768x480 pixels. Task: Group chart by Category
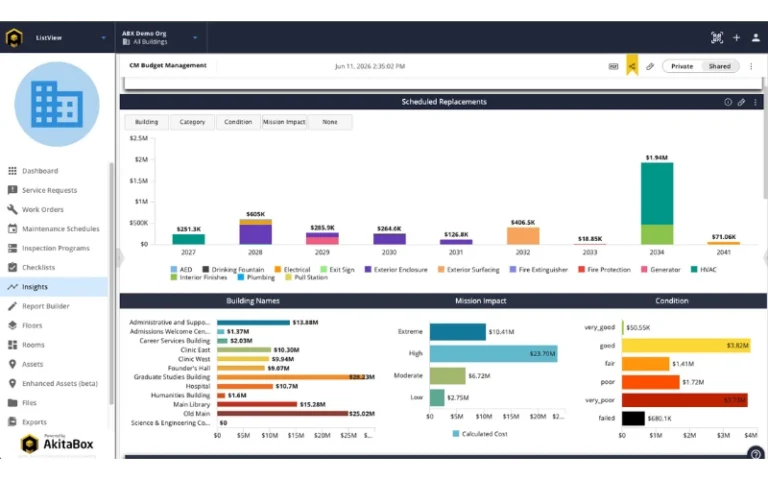click(x=192, y=122)
